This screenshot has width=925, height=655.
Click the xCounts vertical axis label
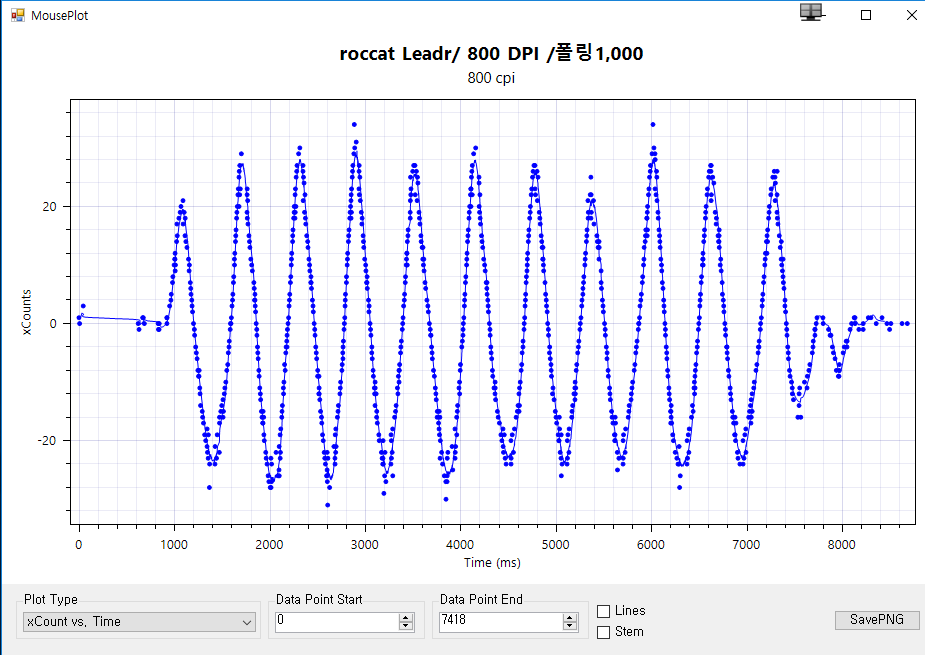tap(28, 311)
